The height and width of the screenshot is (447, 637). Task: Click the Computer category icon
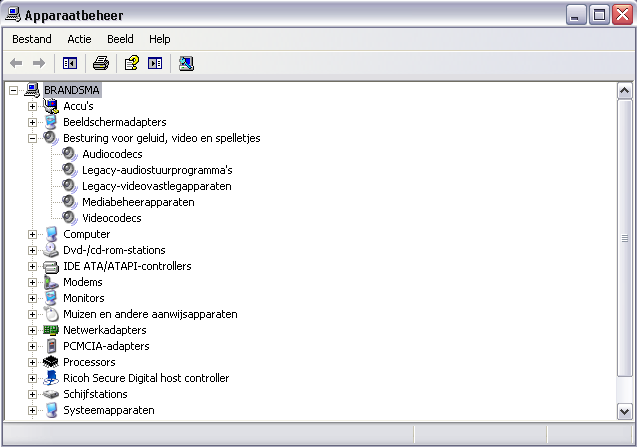click(51, 234)
